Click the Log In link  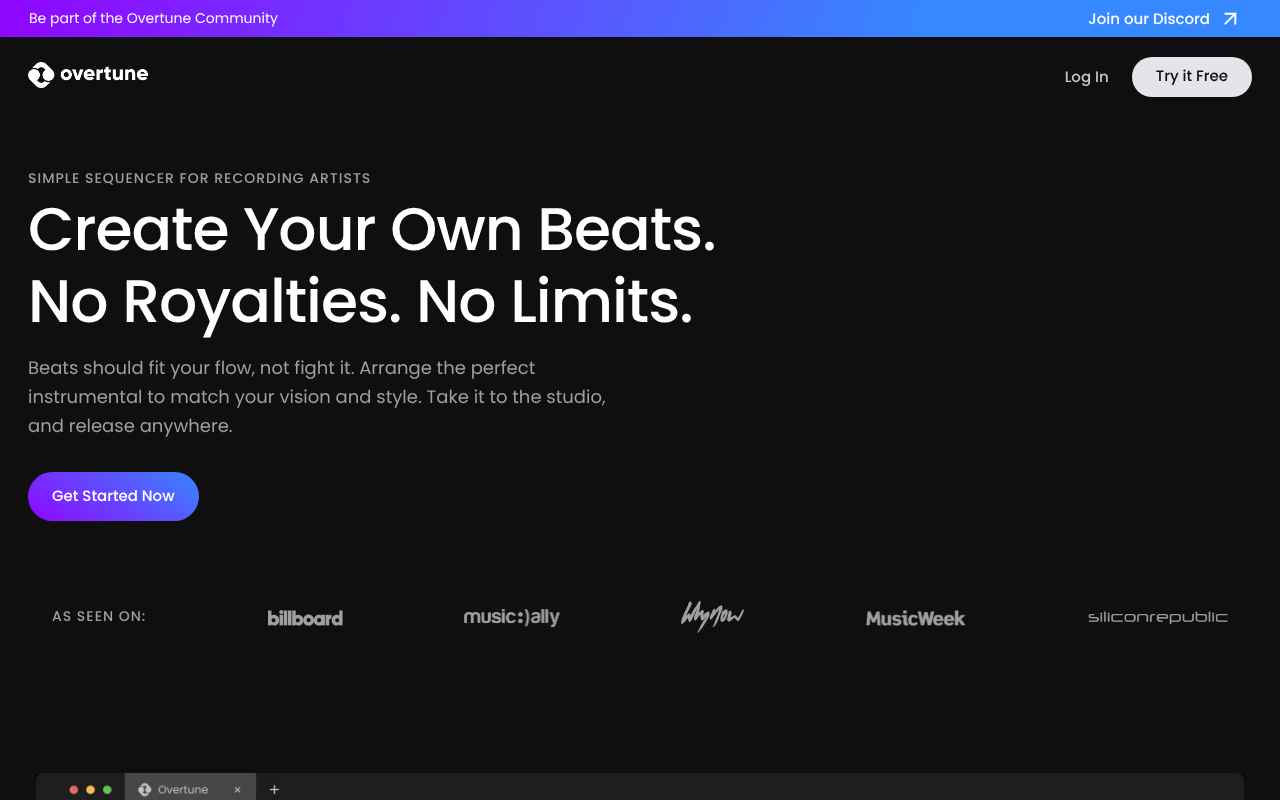(1086, 76)
